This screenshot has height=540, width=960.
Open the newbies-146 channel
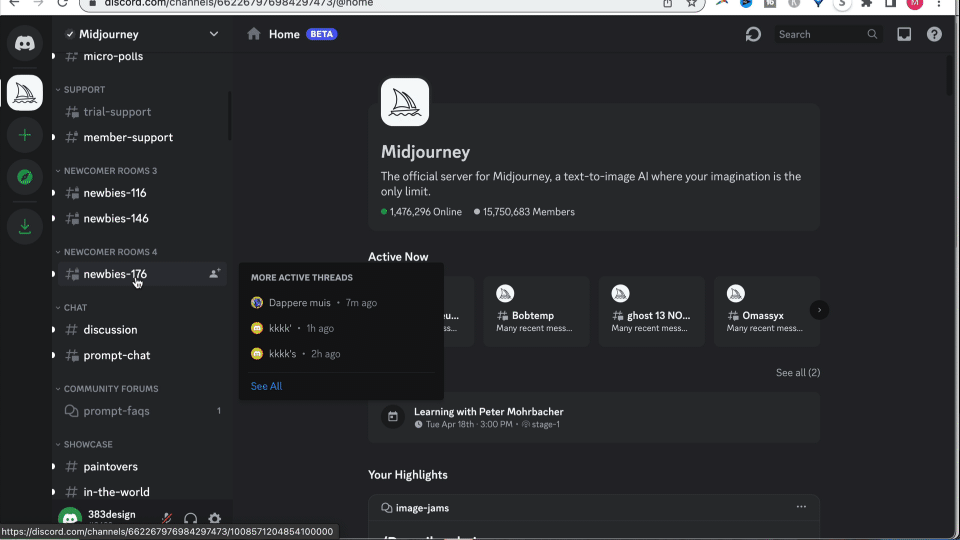point(142,219)
